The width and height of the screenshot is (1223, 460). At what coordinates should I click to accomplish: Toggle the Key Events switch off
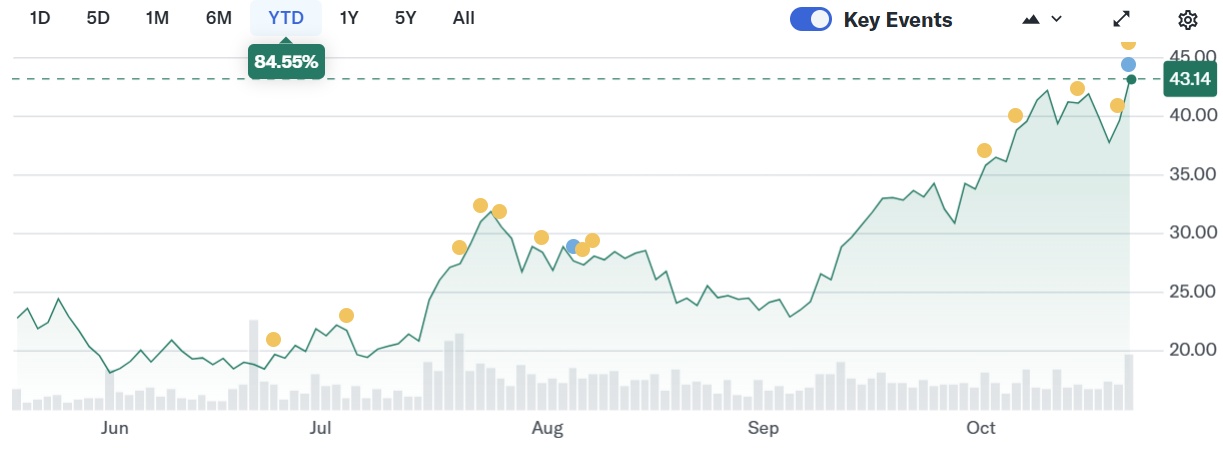click(810, 19)
